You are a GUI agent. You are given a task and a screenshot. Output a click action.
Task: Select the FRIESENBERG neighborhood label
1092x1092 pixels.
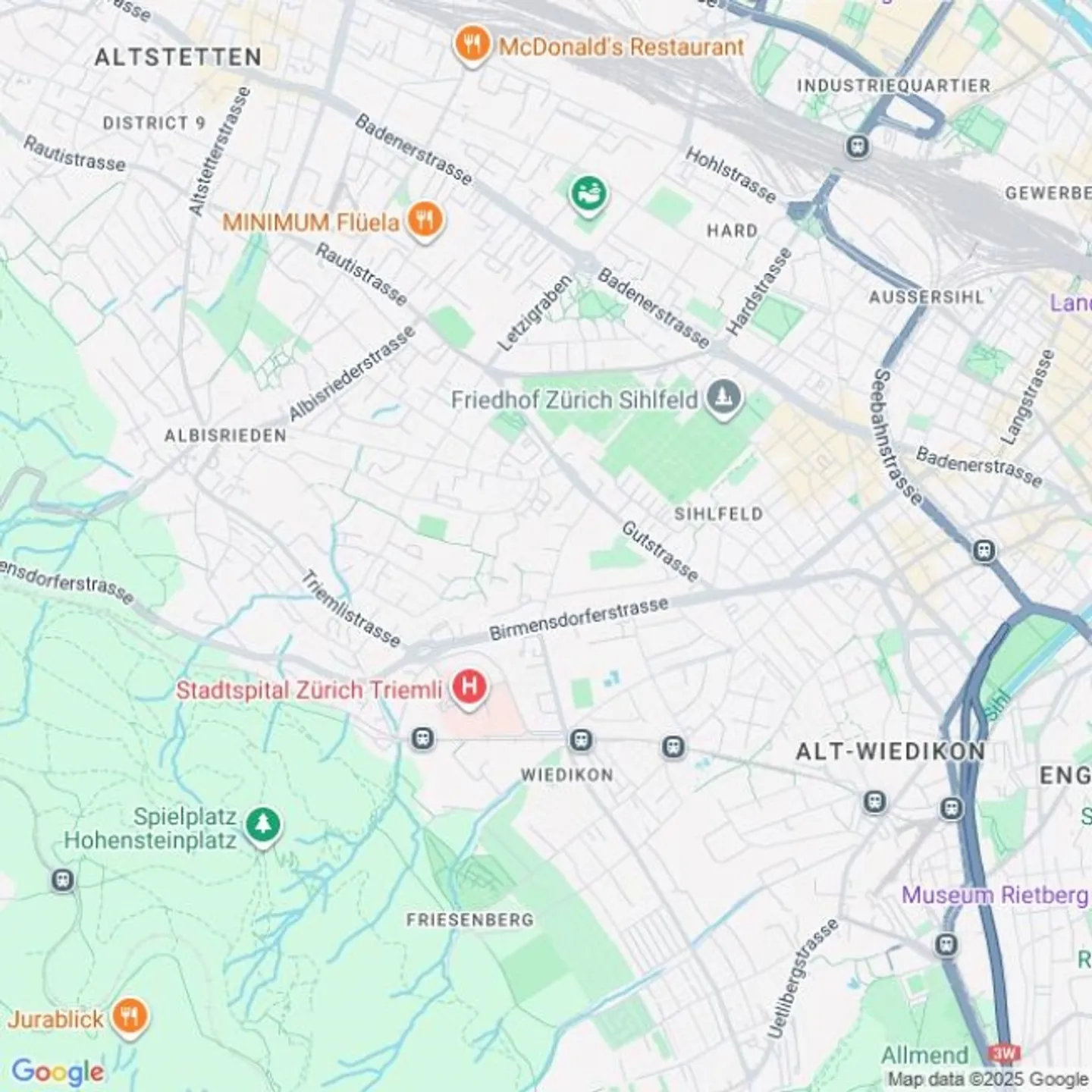[470, 920]
